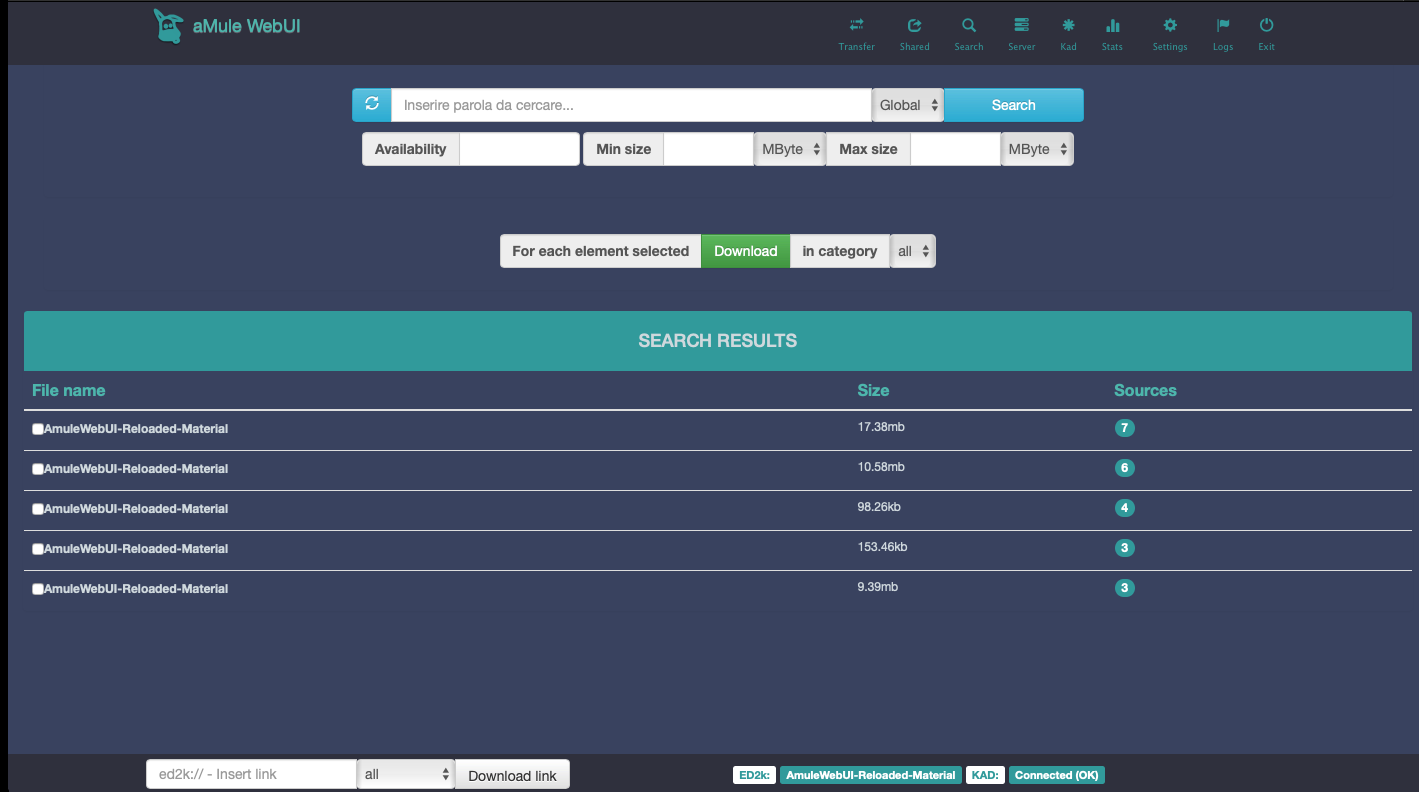
Task: Sort by File name column header
Action: click(x=68, y=390)
